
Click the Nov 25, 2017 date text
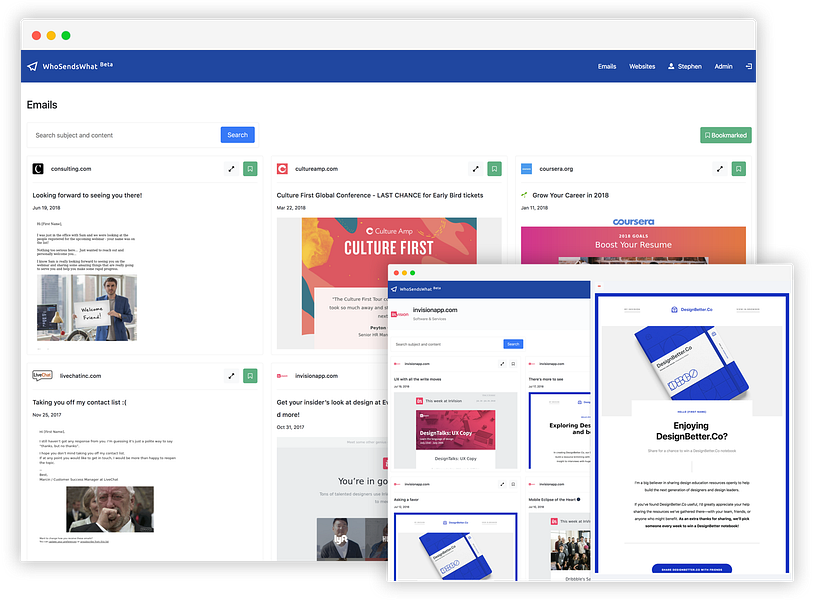pyautogui.click(x=47, y=415)
